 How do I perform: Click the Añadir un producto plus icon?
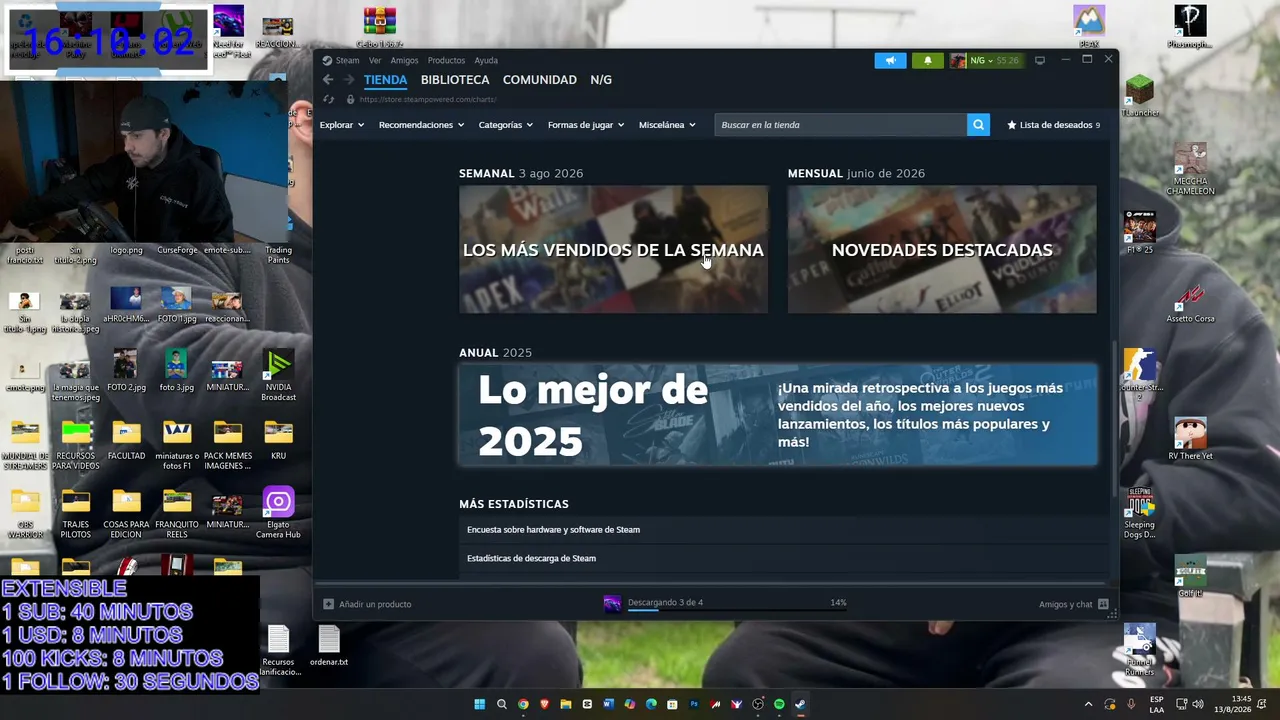click(x=328, y=604)
